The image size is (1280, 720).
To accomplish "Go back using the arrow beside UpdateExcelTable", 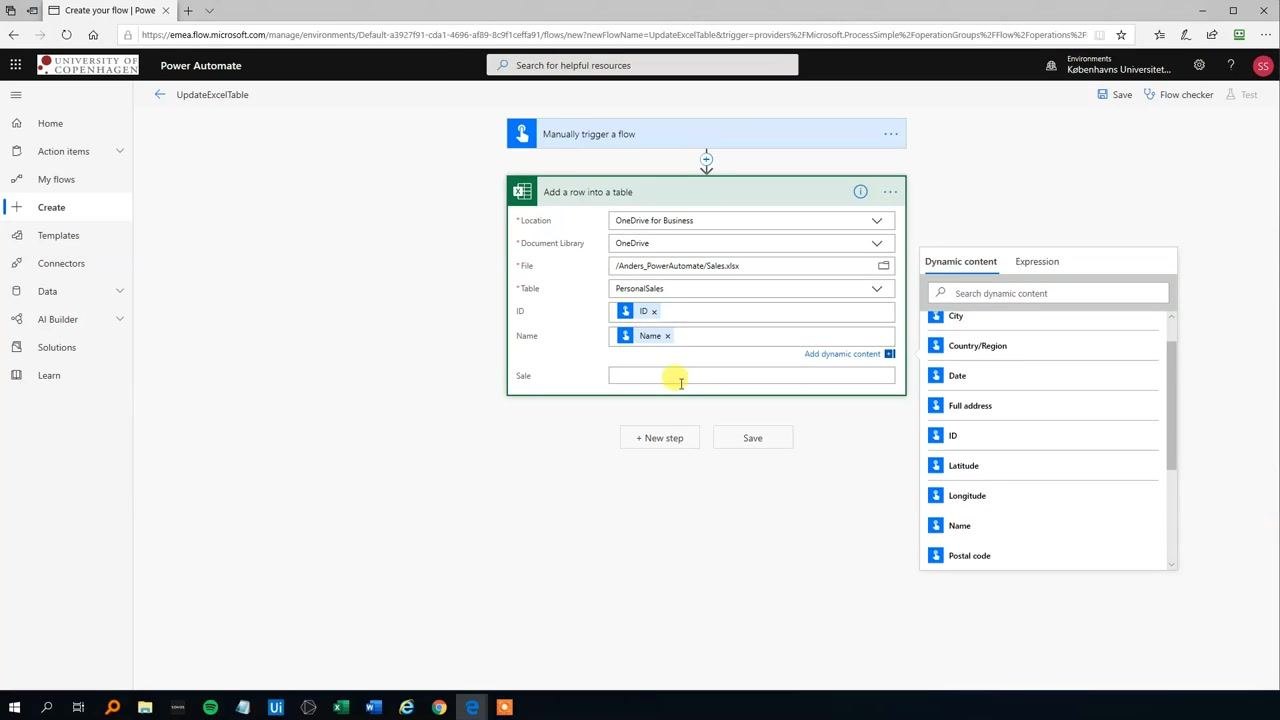I will click(160, 94).
